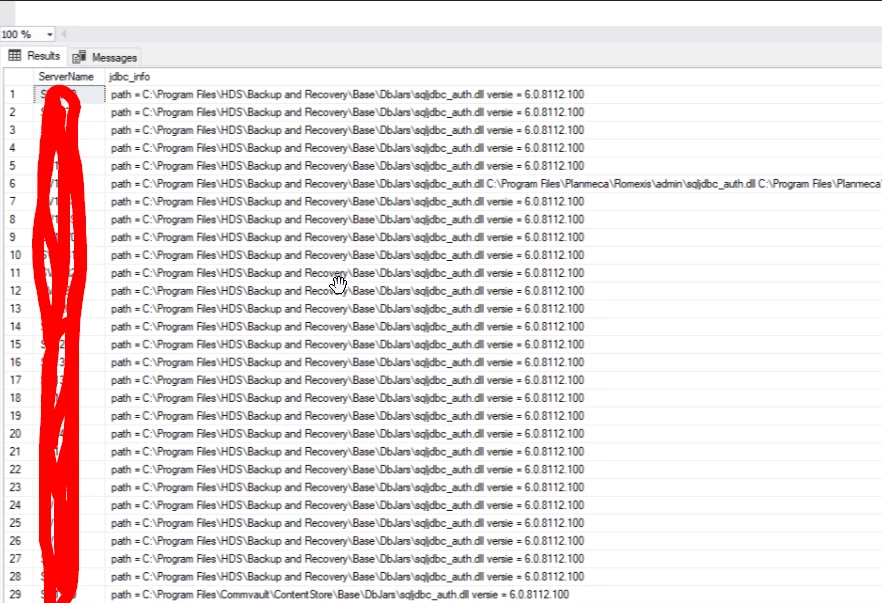The width and height of the screenshot is (882, 603).
Task: Select row header number 18
Action: [19, 398]
